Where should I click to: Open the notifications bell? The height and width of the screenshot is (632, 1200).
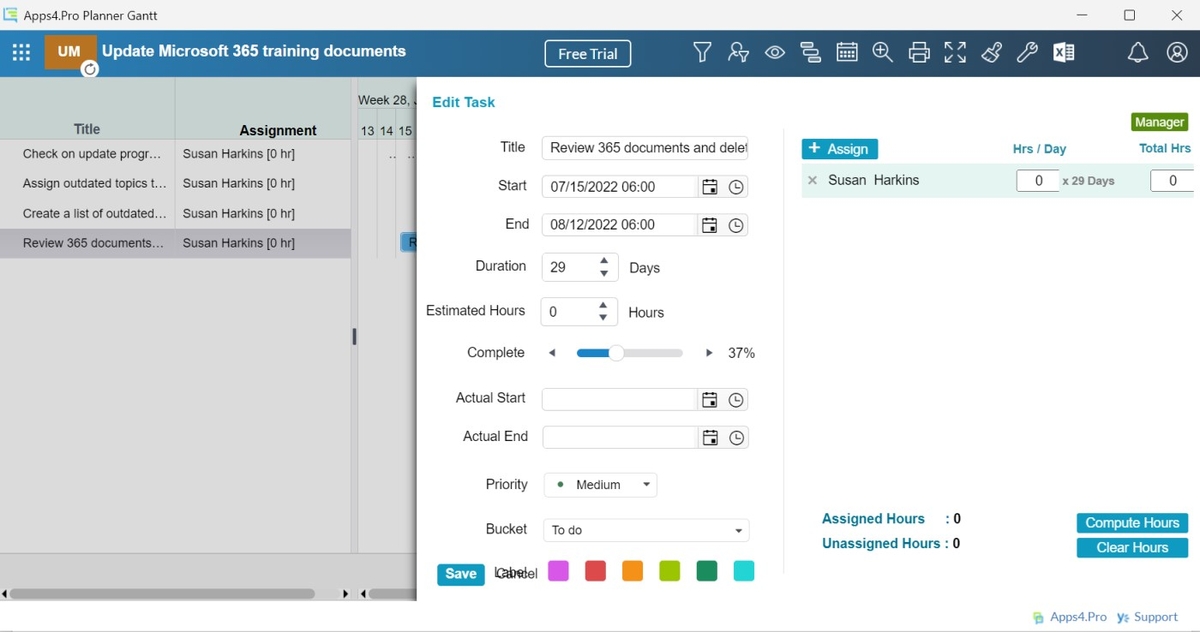coord(1138,52)
